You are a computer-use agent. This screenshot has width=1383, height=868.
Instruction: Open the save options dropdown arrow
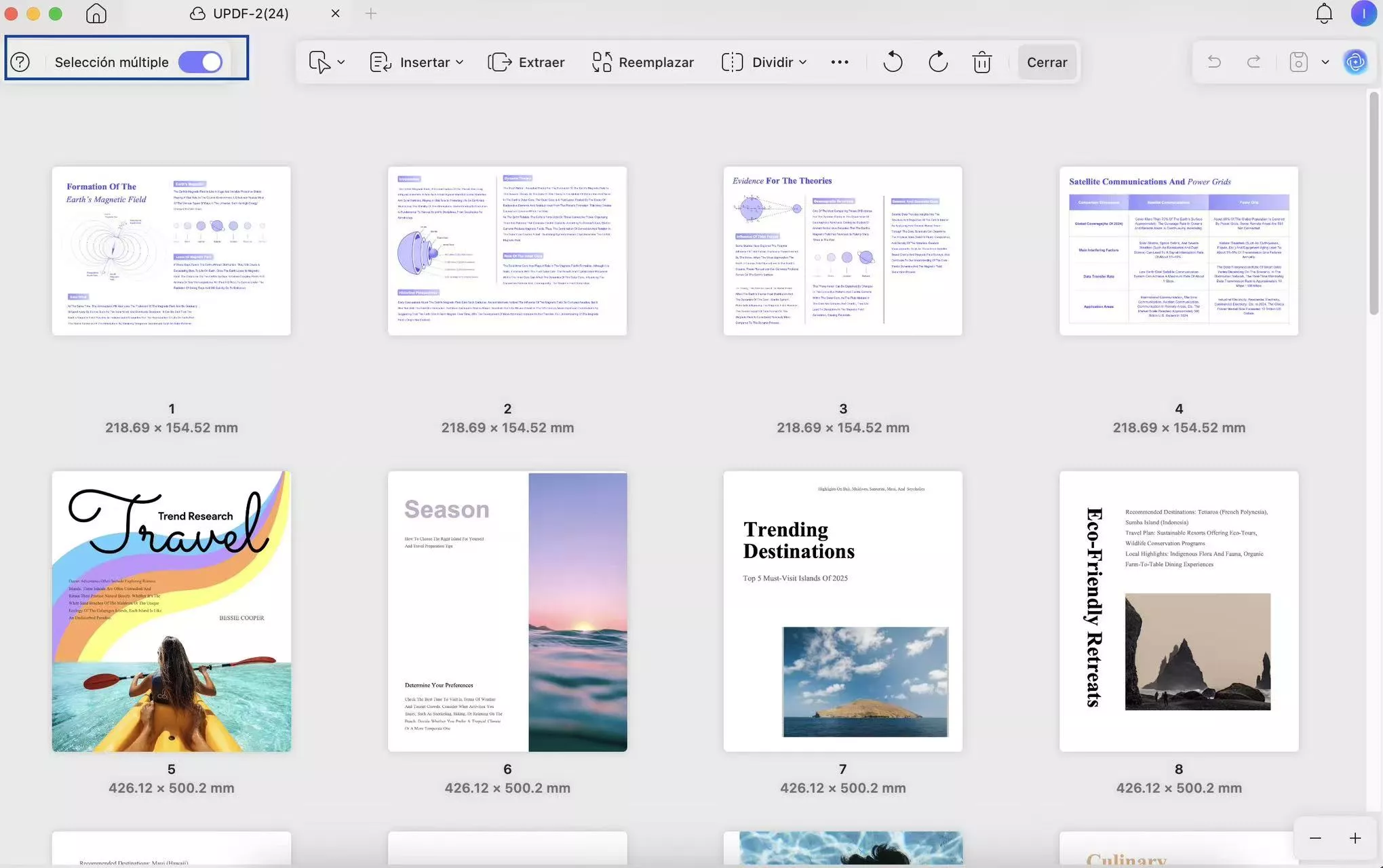click(x=1325, y=62)
